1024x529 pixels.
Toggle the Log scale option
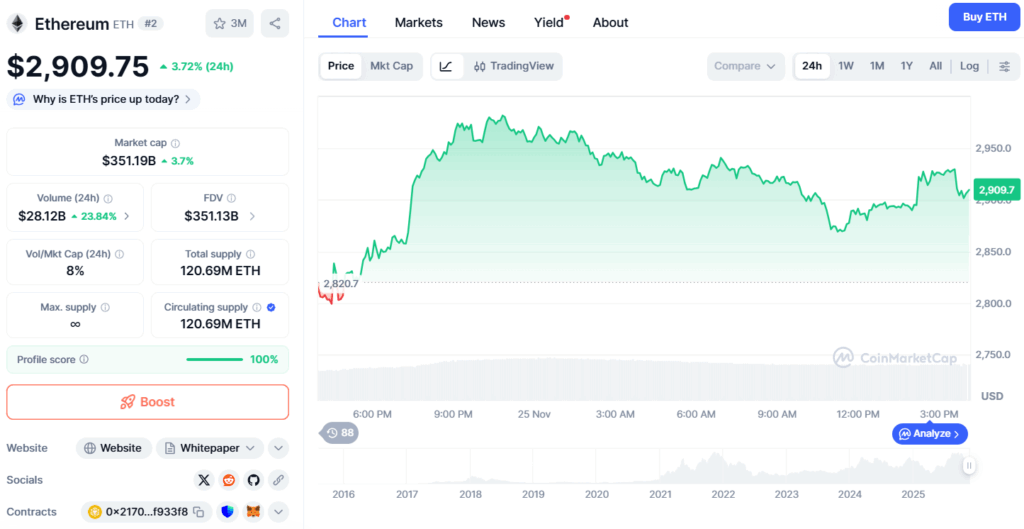pyautogui.click(x=969, y=66)
